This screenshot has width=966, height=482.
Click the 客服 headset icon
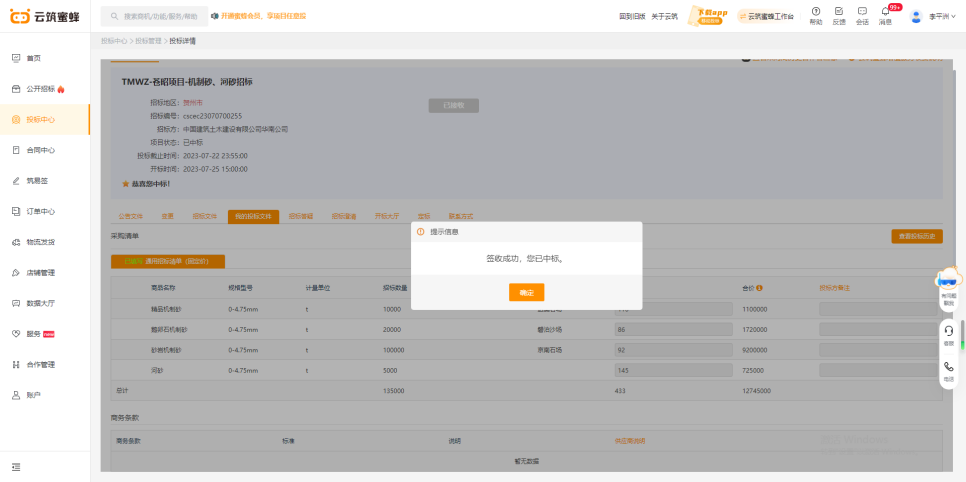[949, 334]
